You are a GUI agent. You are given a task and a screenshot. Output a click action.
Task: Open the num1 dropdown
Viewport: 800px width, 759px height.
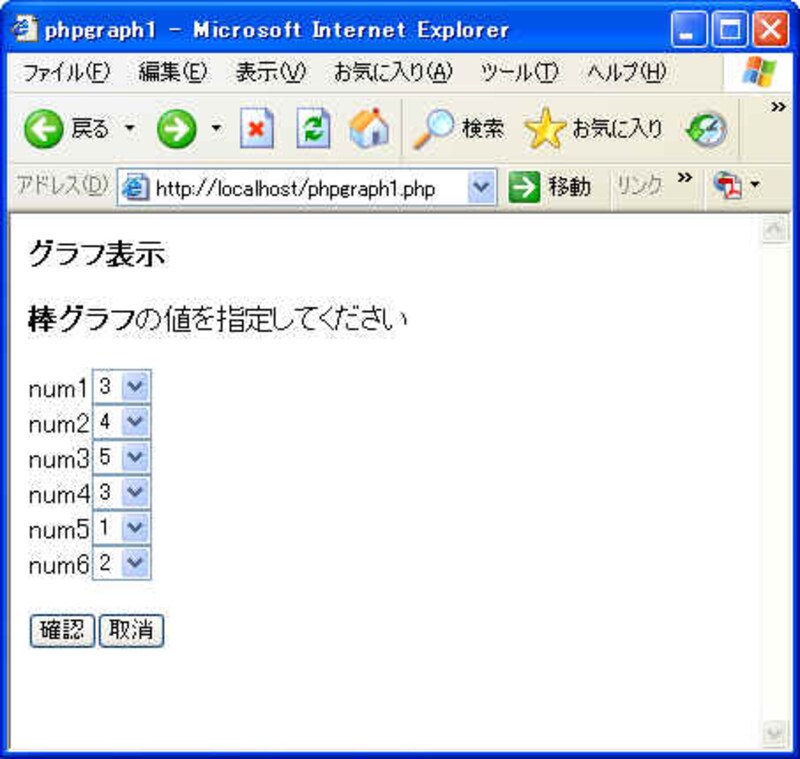pos(121,387)
